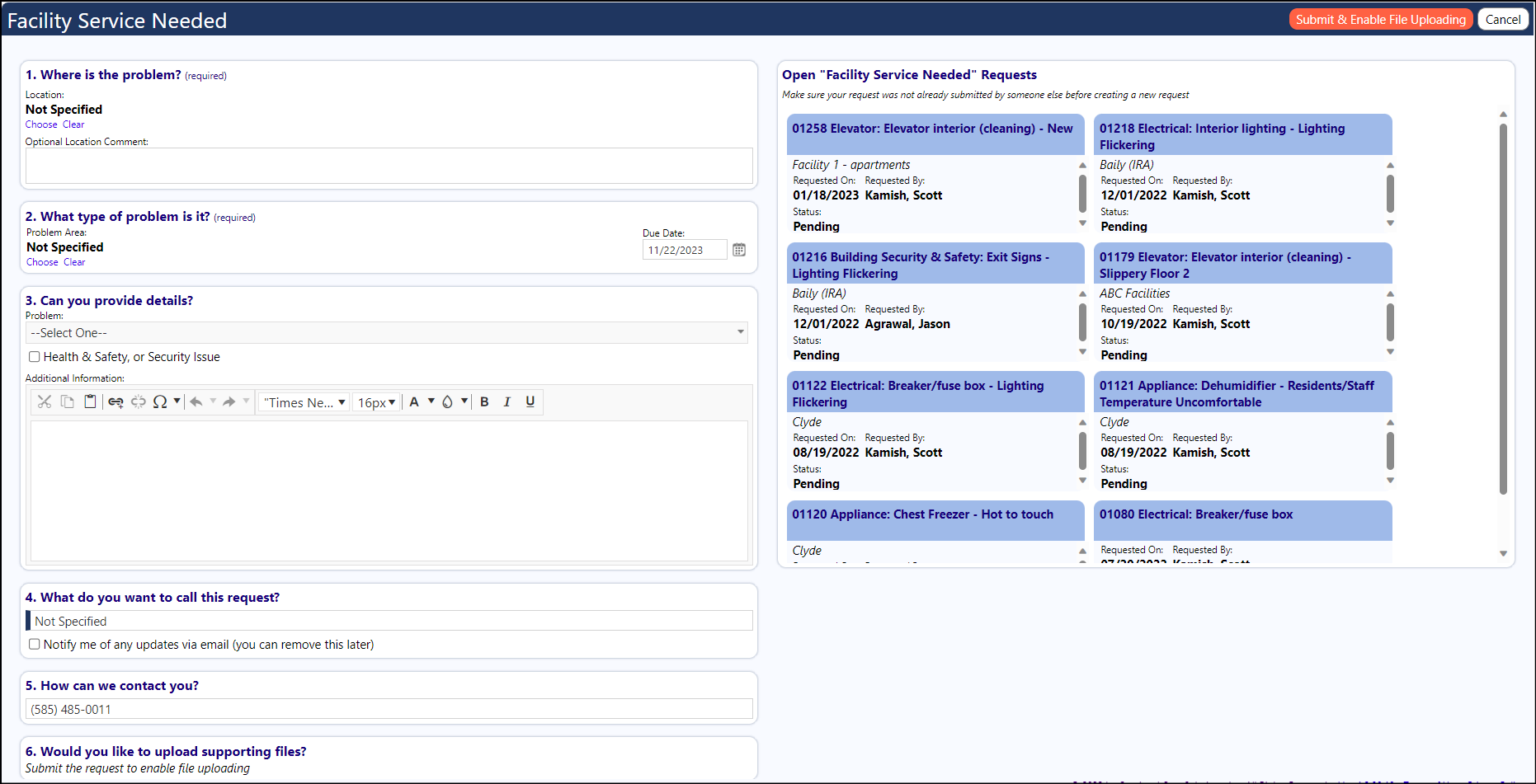Image resolution: width=1536 pixels, height=784 pixels.
Task: Click the Redo arrow icon
Action: point(229,401)
